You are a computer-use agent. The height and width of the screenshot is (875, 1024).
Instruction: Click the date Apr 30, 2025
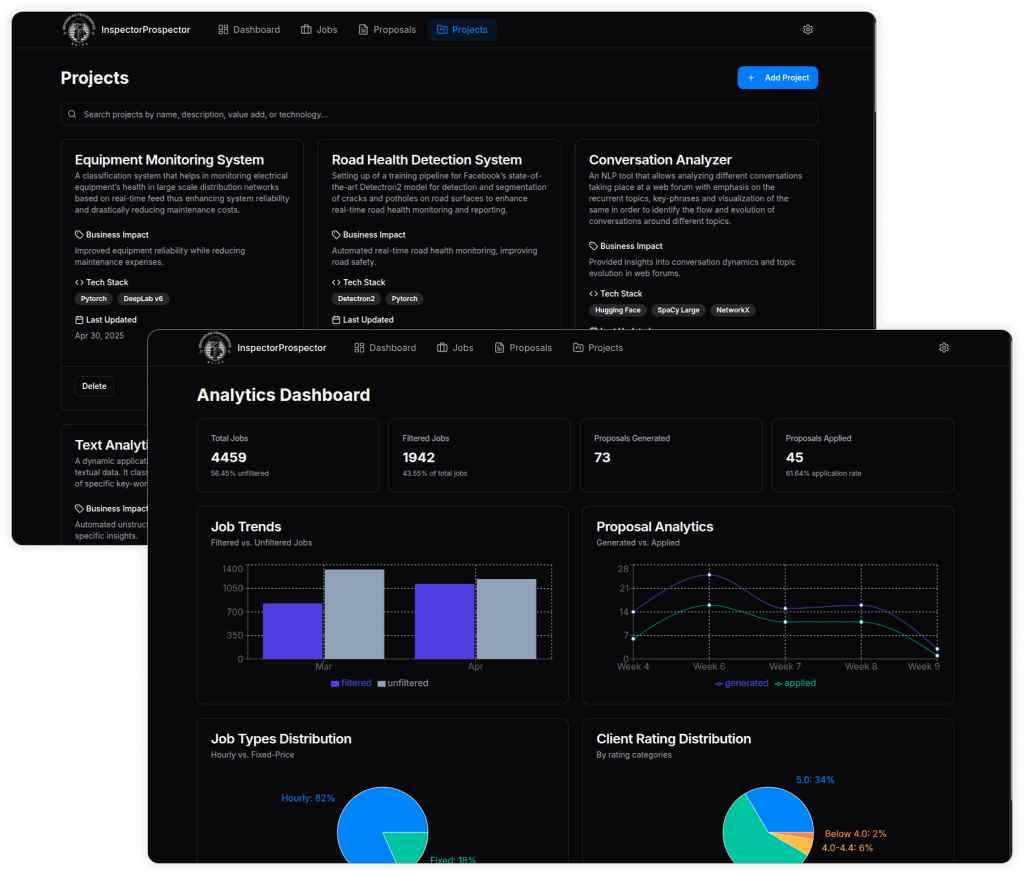(99, 336)
